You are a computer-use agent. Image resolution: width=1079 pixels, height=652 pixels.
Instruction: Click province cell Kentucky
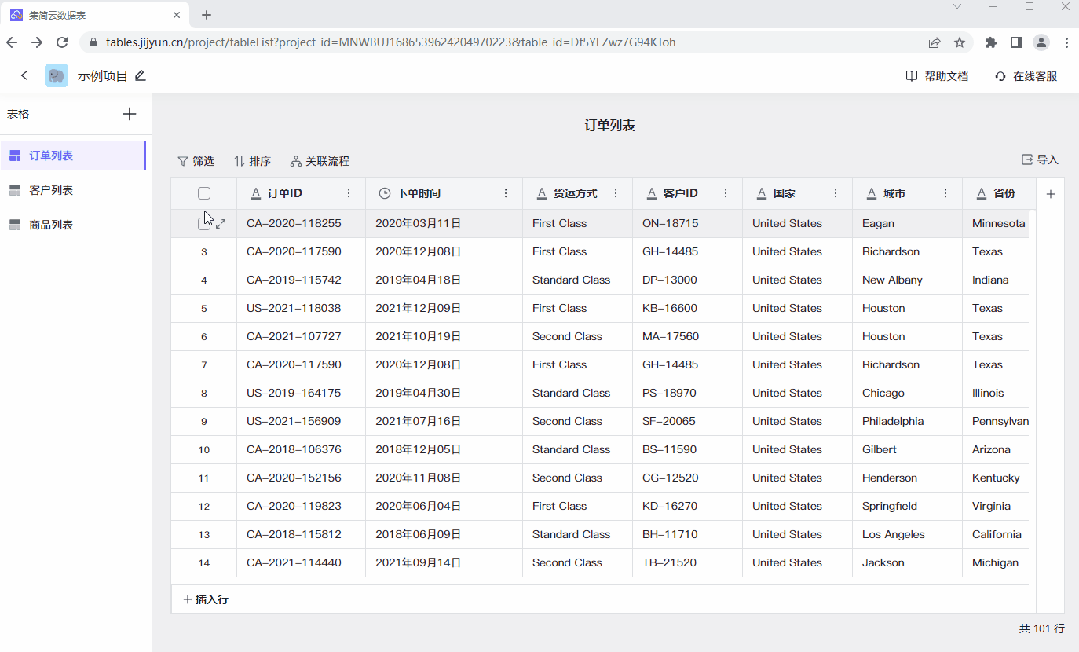[x=996, y=478]
